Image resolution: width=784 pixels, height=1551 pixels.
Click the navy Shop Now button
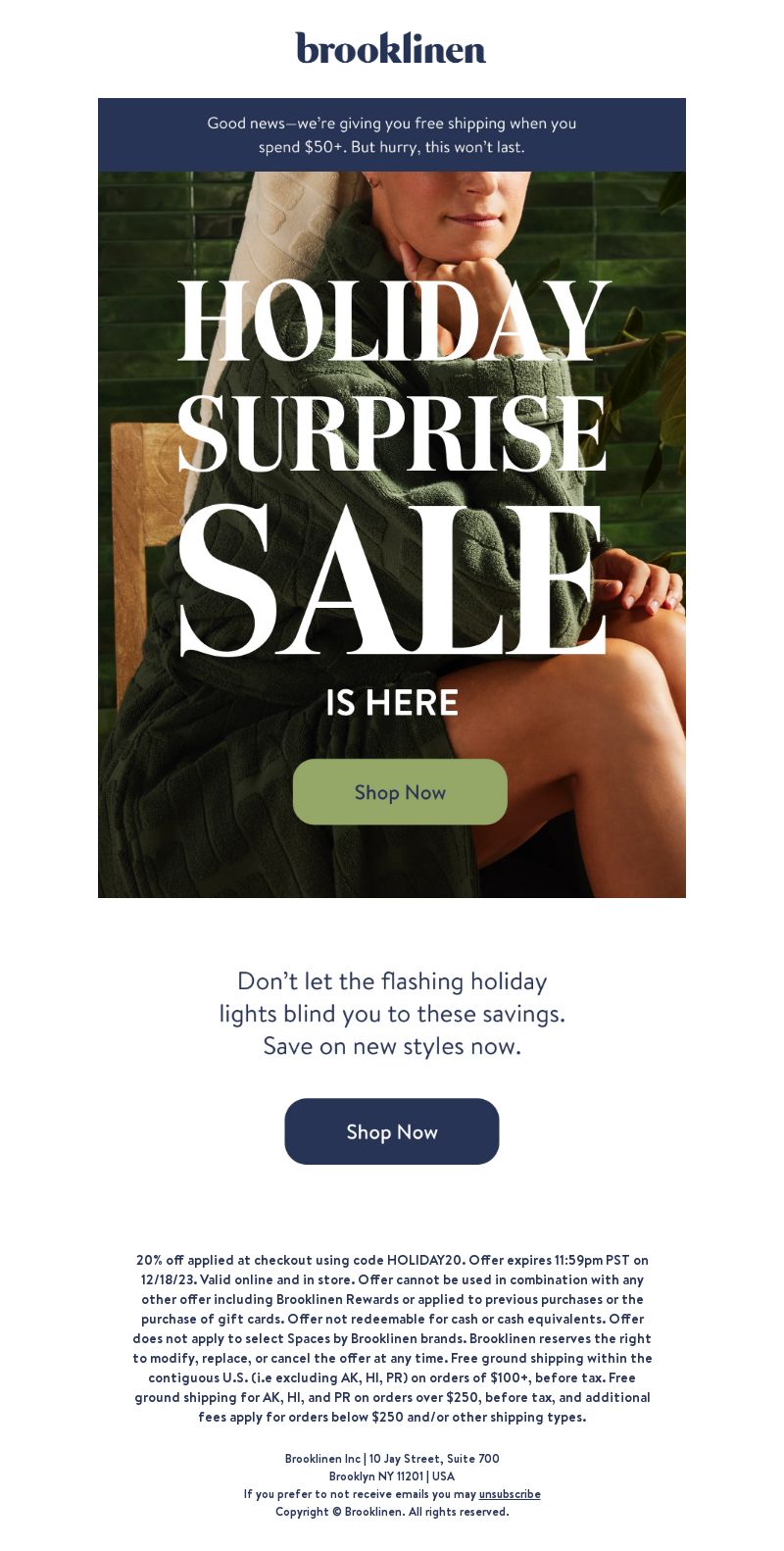tap(392, 1131)
